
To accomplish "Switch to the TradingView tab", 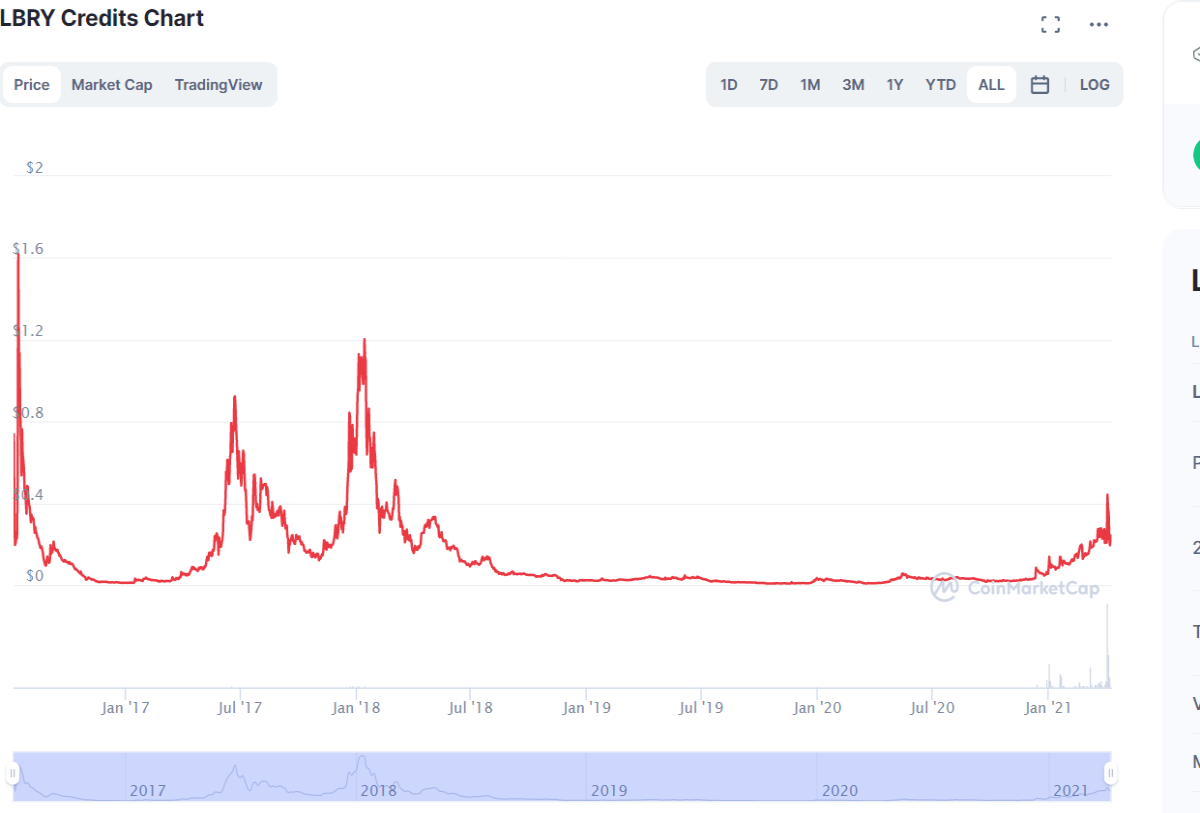I will point(218,85).
